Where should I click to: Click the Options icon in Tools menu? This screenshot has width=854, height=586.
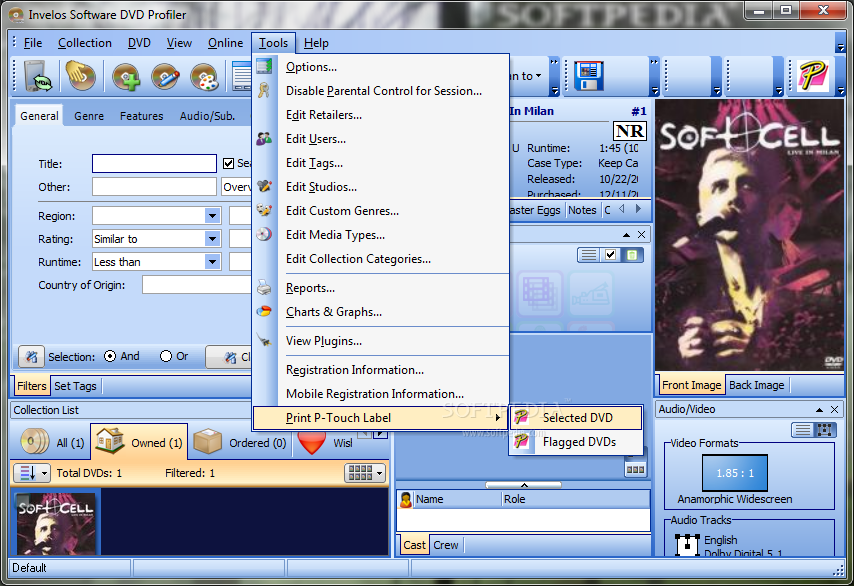(x=264, y=66)
